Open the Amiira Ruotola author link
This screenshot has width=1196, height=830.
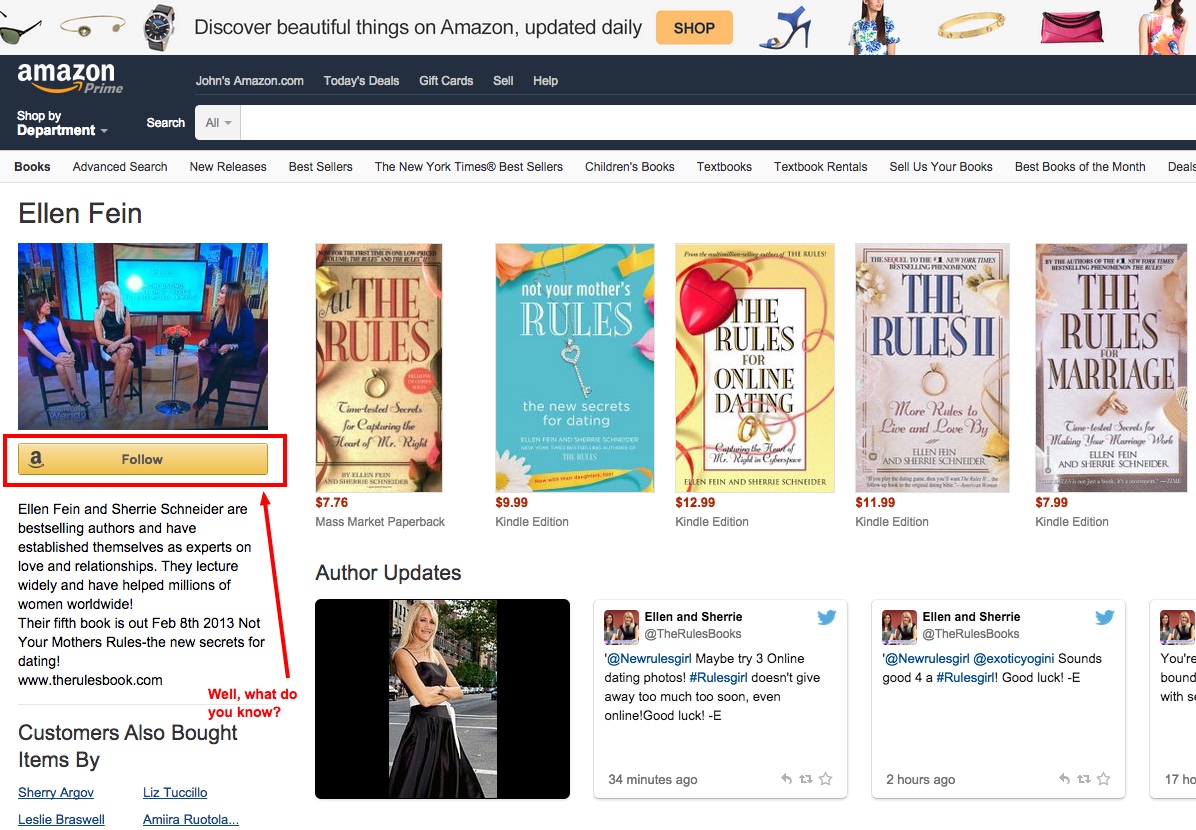[191, 819]
